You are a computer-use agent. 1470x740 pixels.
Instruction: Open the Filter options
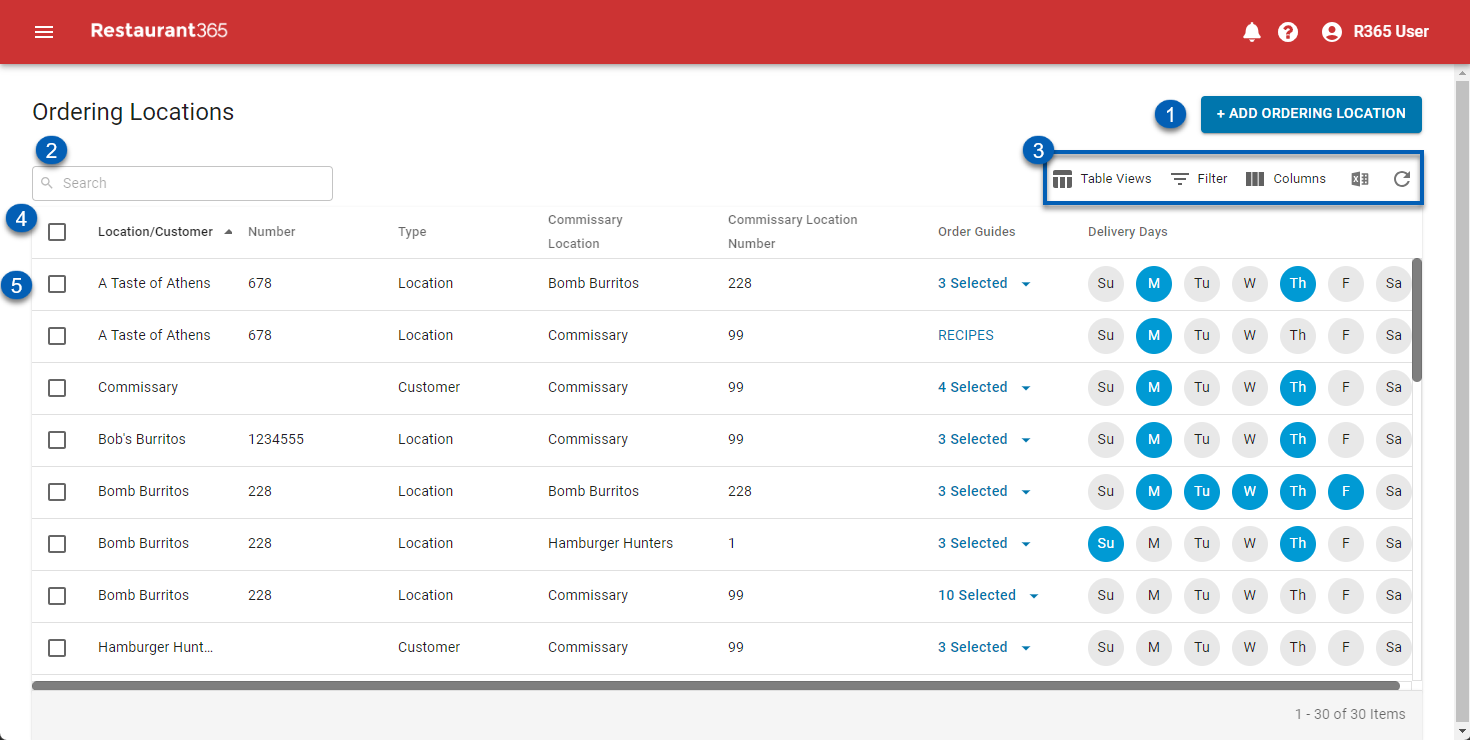coord(1199,179)
